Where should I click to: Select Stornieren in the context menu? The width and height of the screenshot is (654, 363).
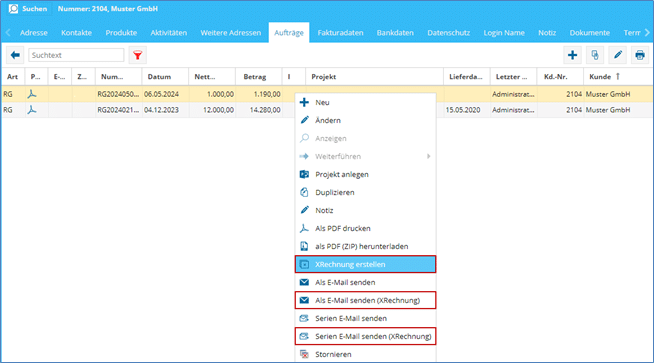pyautogui.click(x=365, y=354)
